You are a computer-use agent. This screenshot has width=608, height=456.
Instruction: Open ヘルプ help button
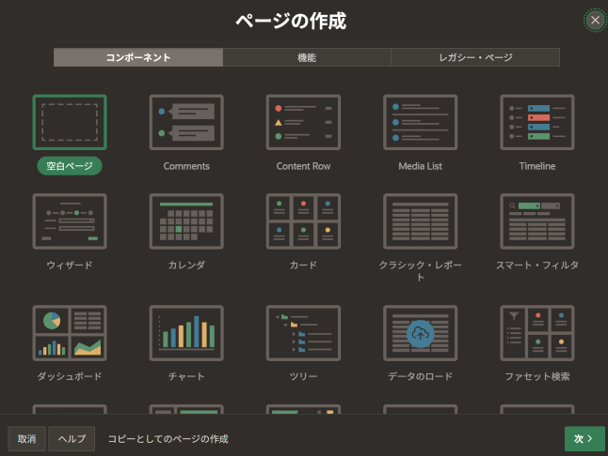pyautogui.click(x=72, y=439)
